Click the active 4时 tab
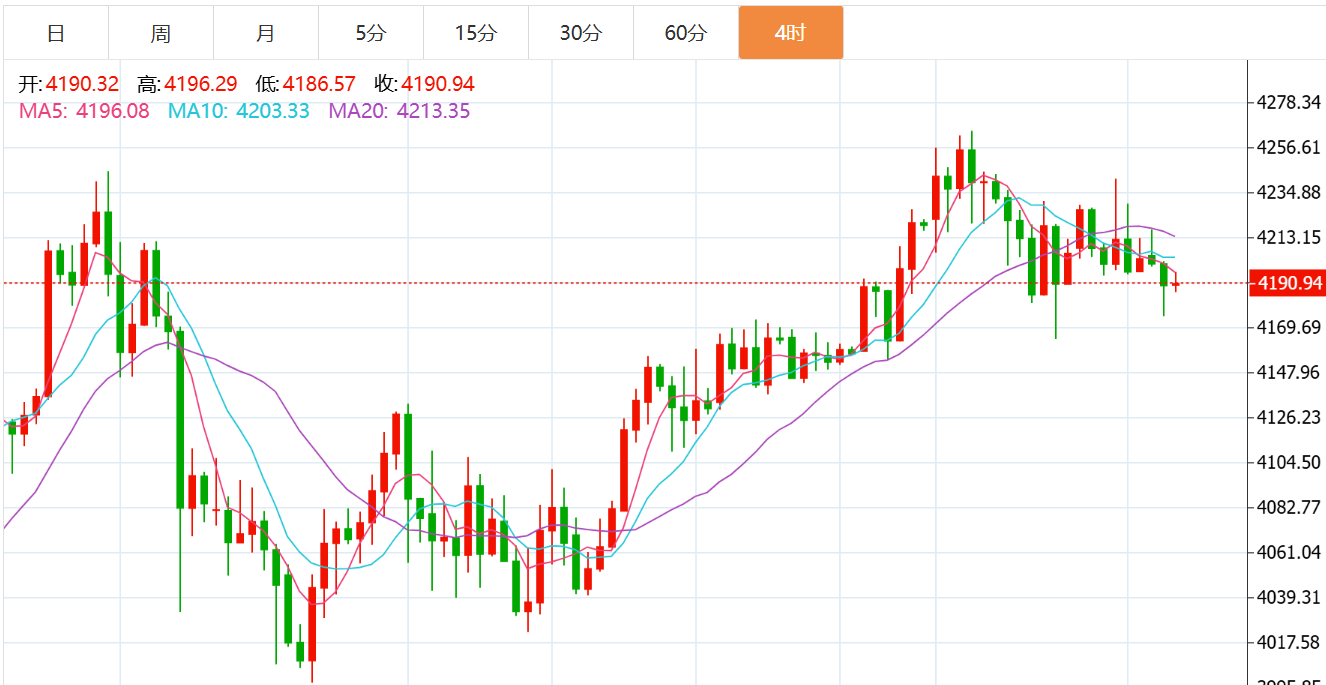Image resolution: width=1326 pixels, height=685 pixels. pyautogui.click(x=791, y=33)
